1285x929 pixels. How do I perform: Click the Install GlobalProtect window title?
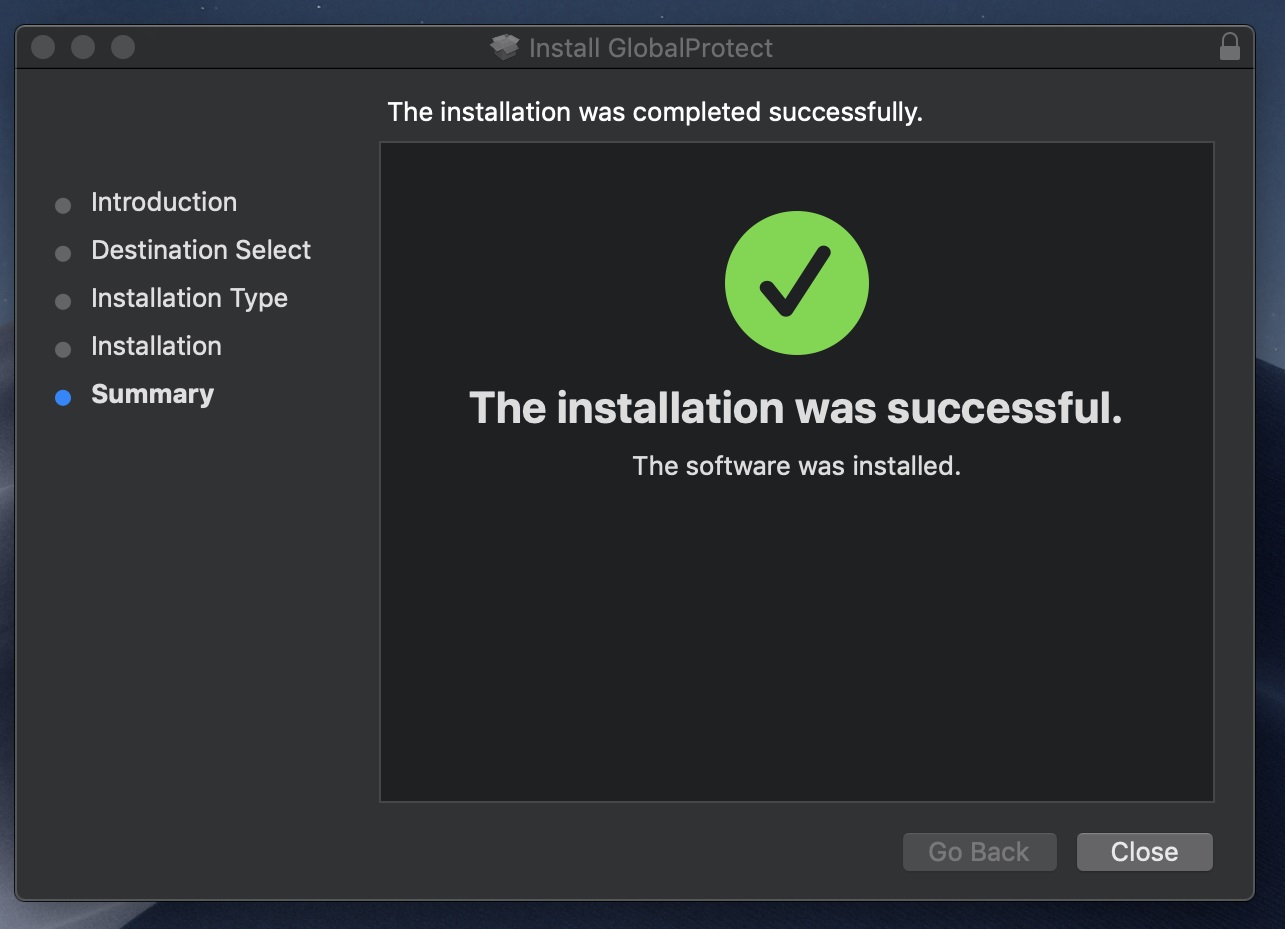coord(651,48)
